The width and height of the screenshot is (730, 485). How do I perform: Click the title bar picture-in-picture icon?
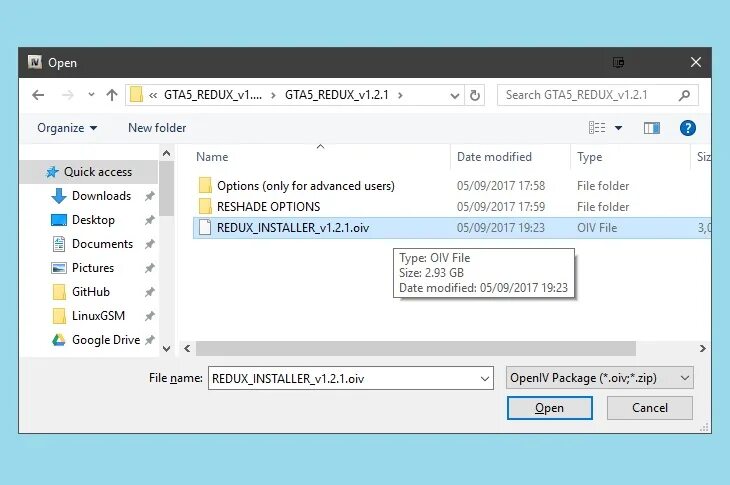pyautogui.click(x=618, y=62)
